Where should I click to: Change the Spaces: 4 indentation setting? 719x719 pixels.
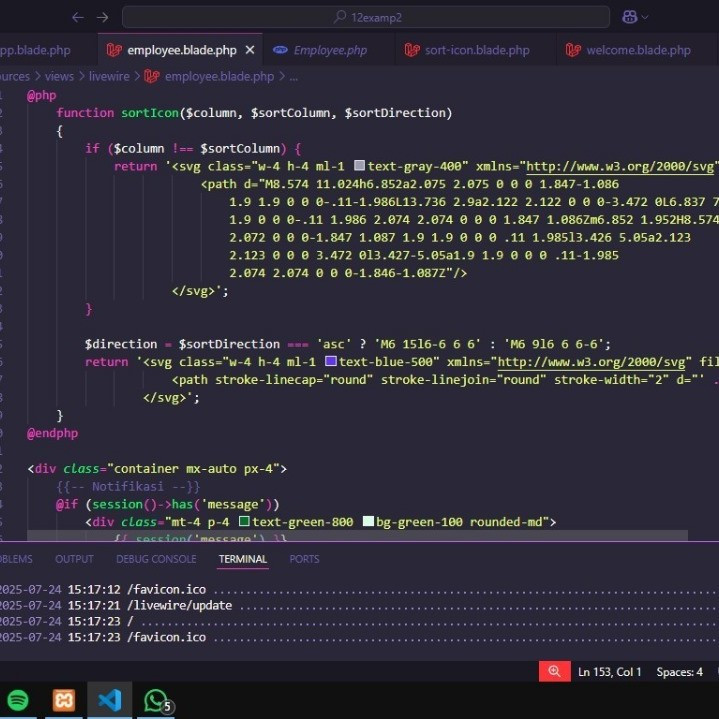[679, 672]
